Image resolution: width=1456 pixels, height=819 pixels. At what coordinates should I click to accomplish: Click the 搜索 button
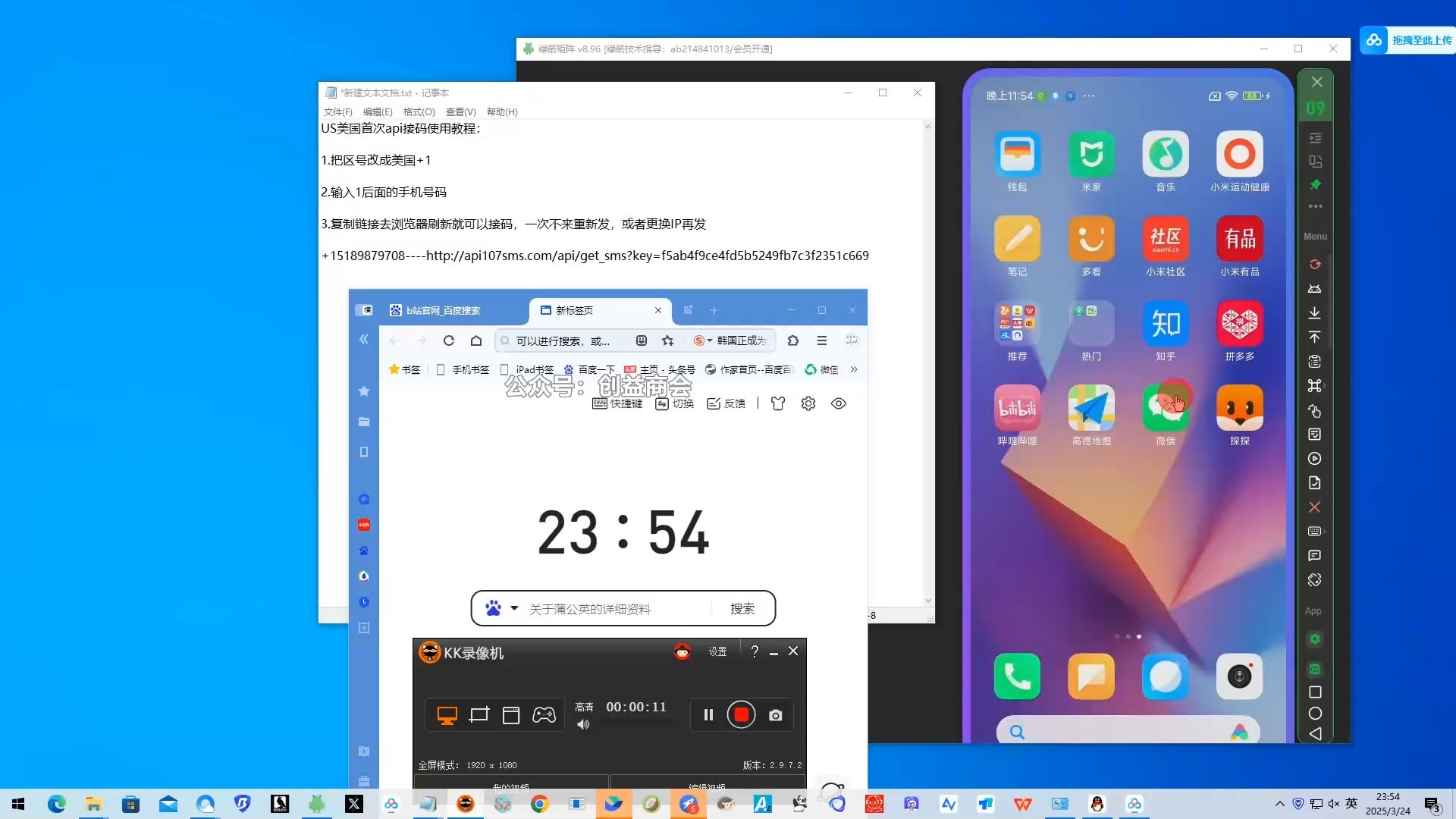(742, 608)
